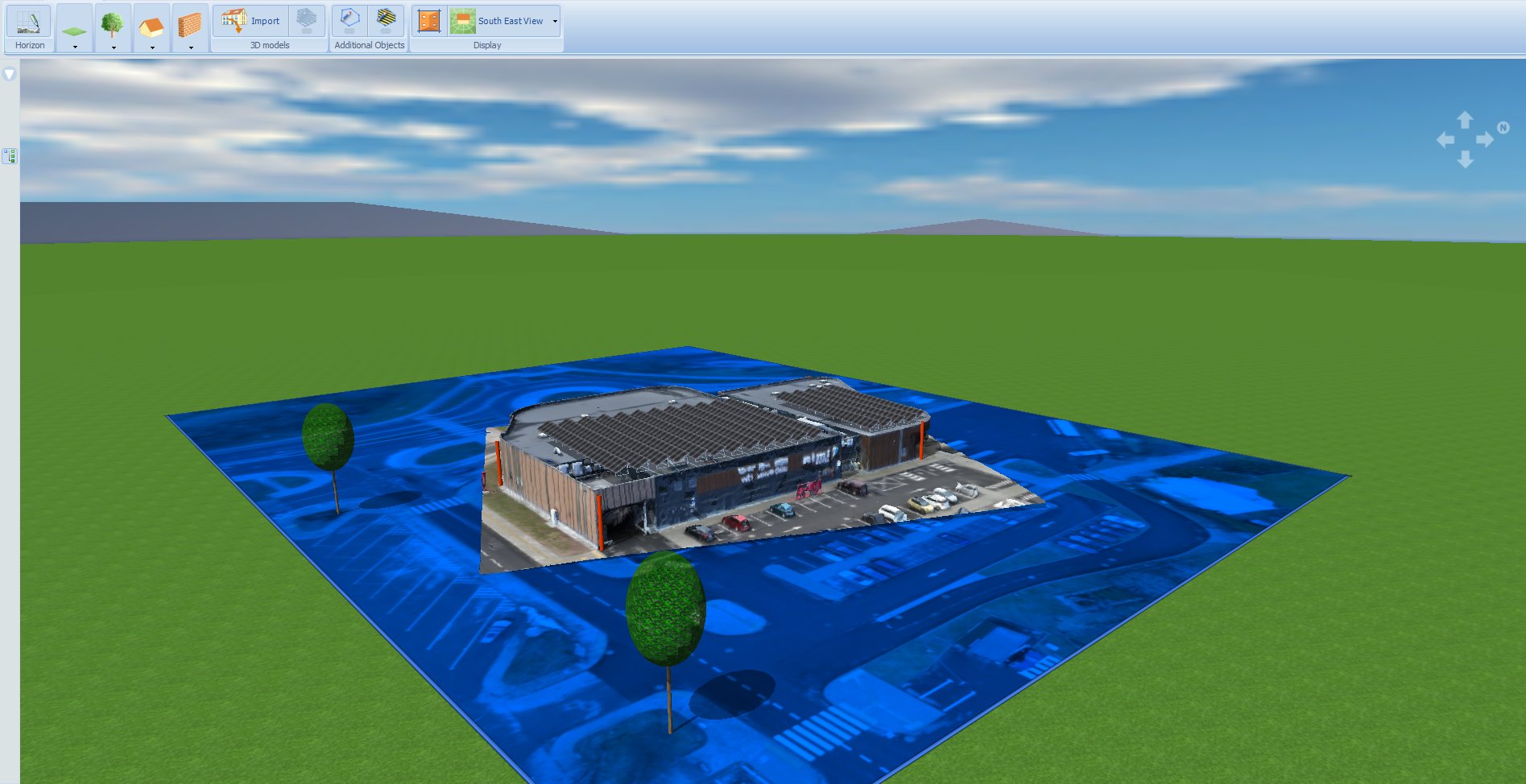Expand the terrain plane dropdown arrow
Image resolution: width=1526 pixels, height=784 pixels.
click(x=75, y=47)
